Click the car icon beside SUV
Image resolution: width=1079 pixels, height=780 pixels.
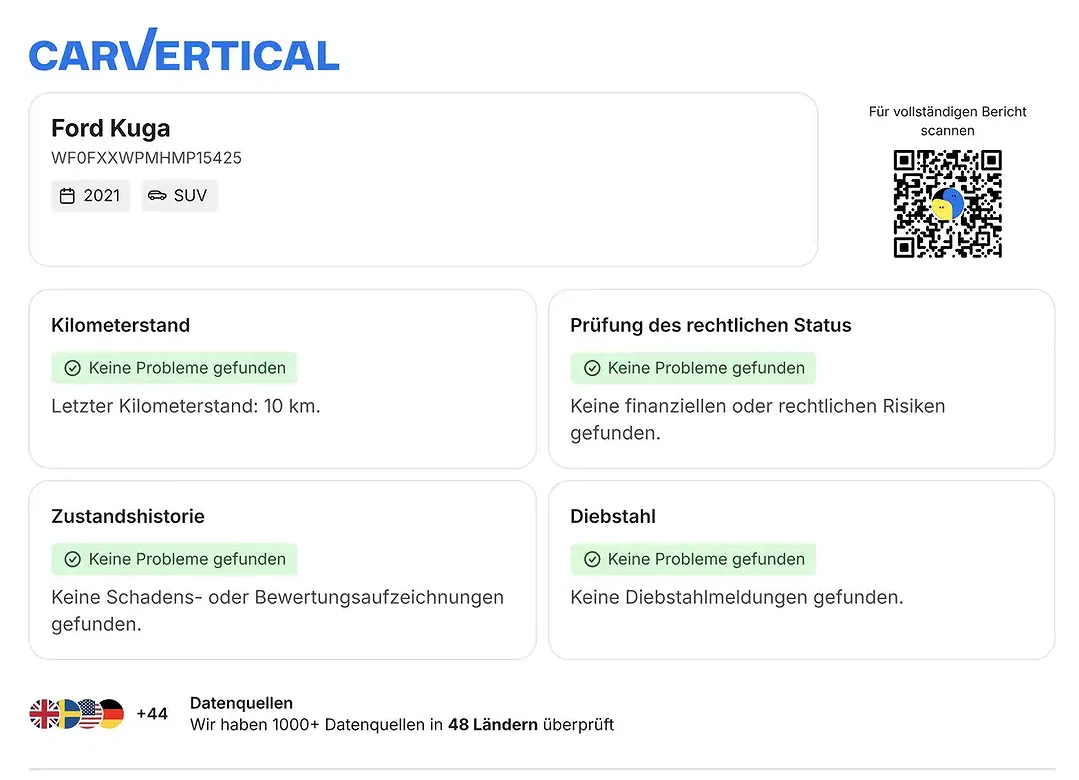pyautogui.click(x=157, y=196)
